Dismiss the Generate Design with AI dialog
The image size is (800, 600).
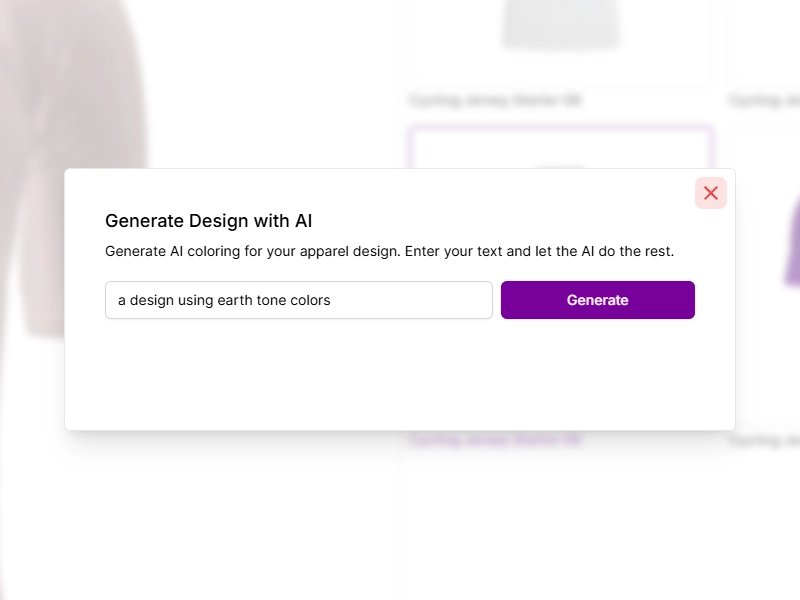[x=711, y=193]
